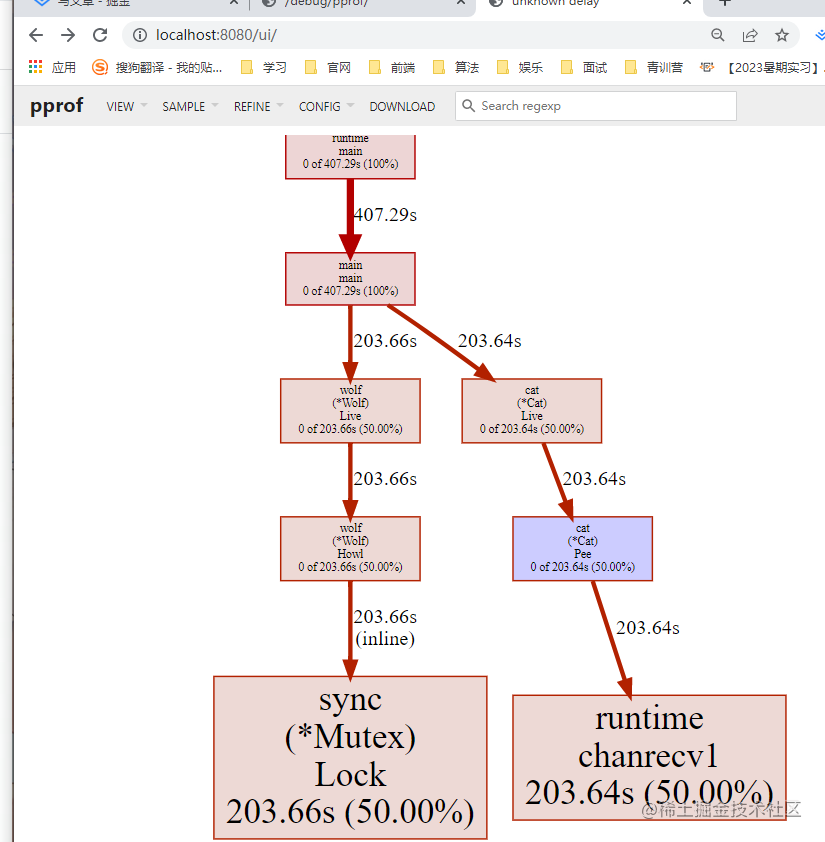Select the cat (*Cat) Live node
Screen dimensions: 825x842
tap(532, 411)
